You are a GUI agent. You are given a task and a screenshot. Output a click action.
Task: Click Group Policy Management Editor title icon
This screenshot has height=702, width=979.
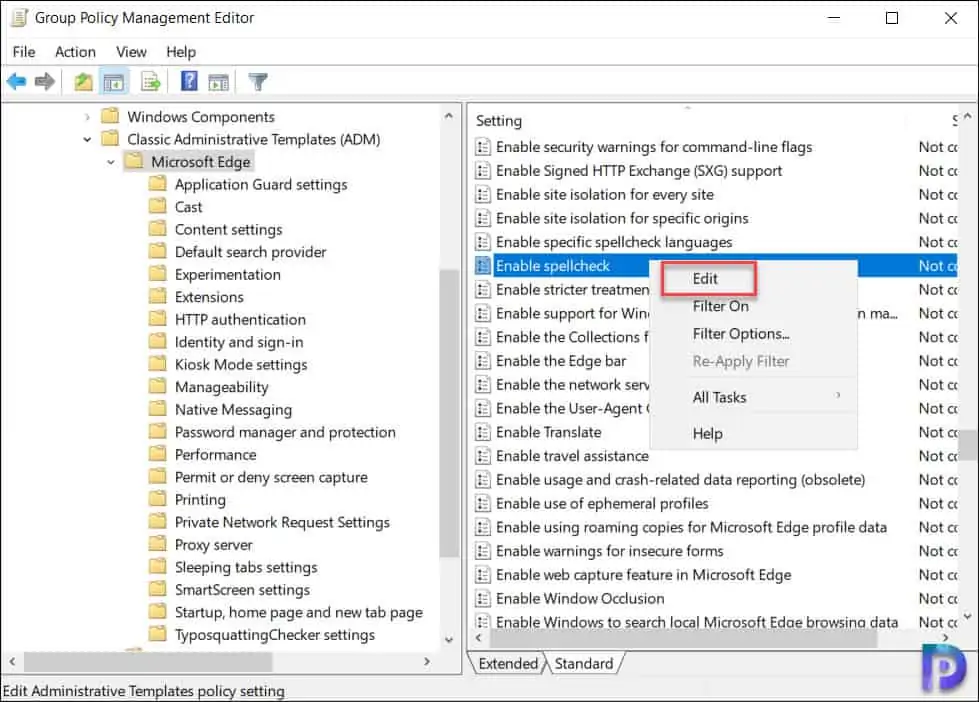coord(19,18)
